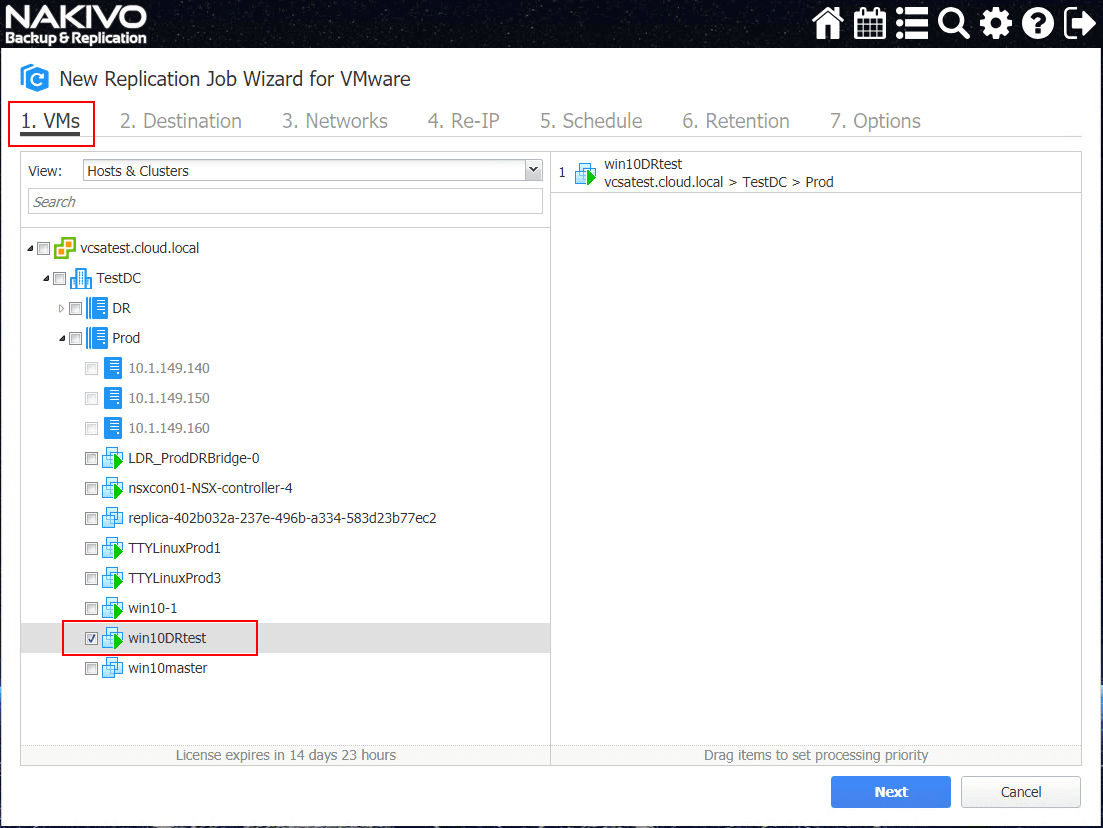Screen dimensions: 1103x828
Task: Check the win10-1 virtual machine
Action: [91, 608]
